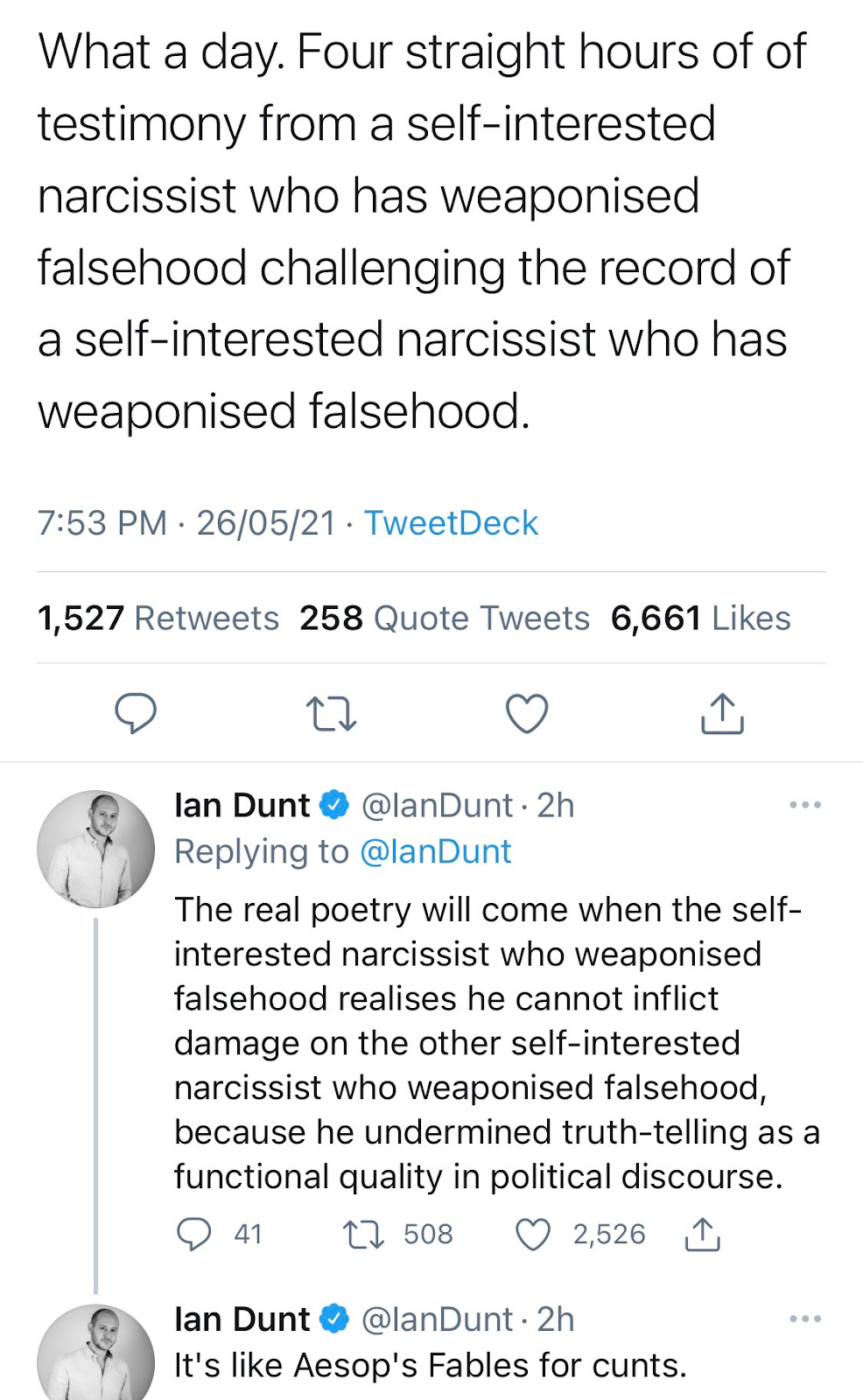
Task: Open the TweetDeck source link
Action: [x=451, y=523]
